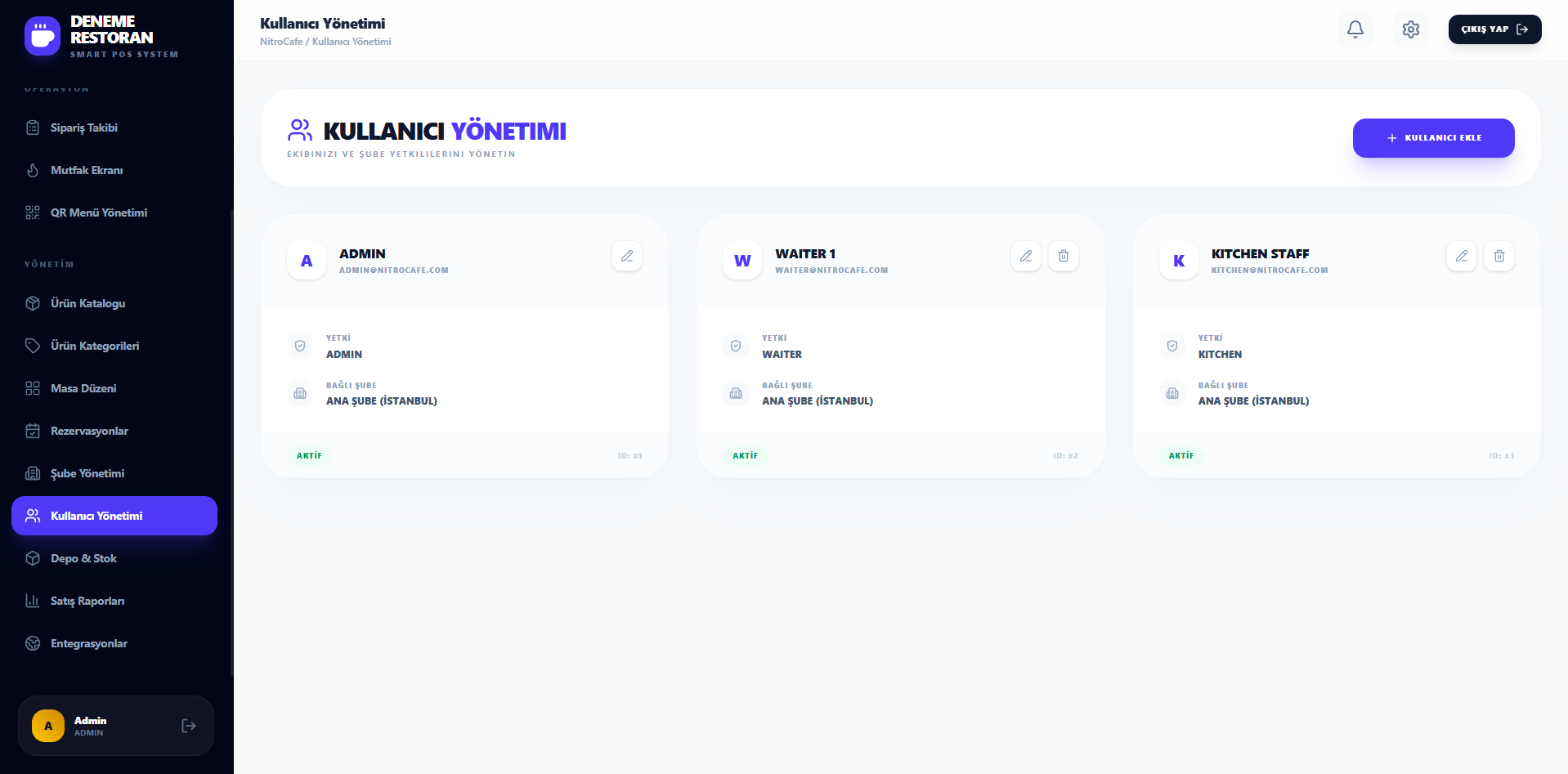The image size is (1568, 774).
Task: Navigate to Ürün Katalogu
Action: [87, 303]
